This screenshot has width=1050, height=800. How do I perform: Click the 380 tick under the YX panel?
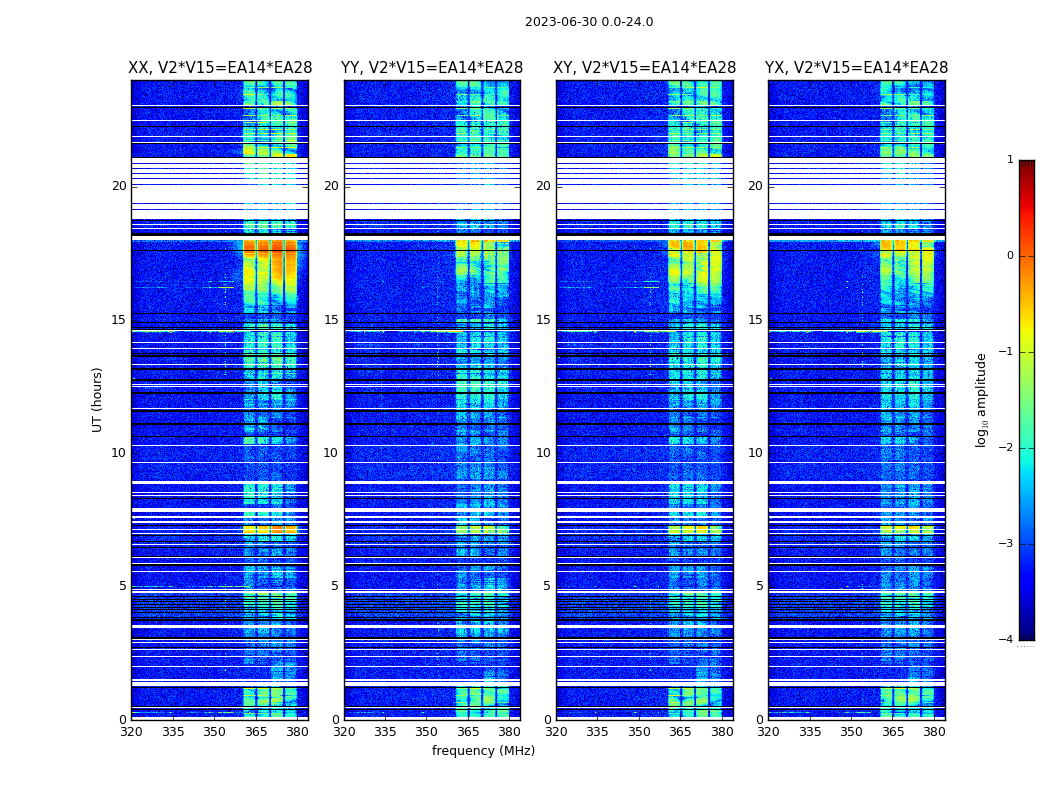(934, 732)
